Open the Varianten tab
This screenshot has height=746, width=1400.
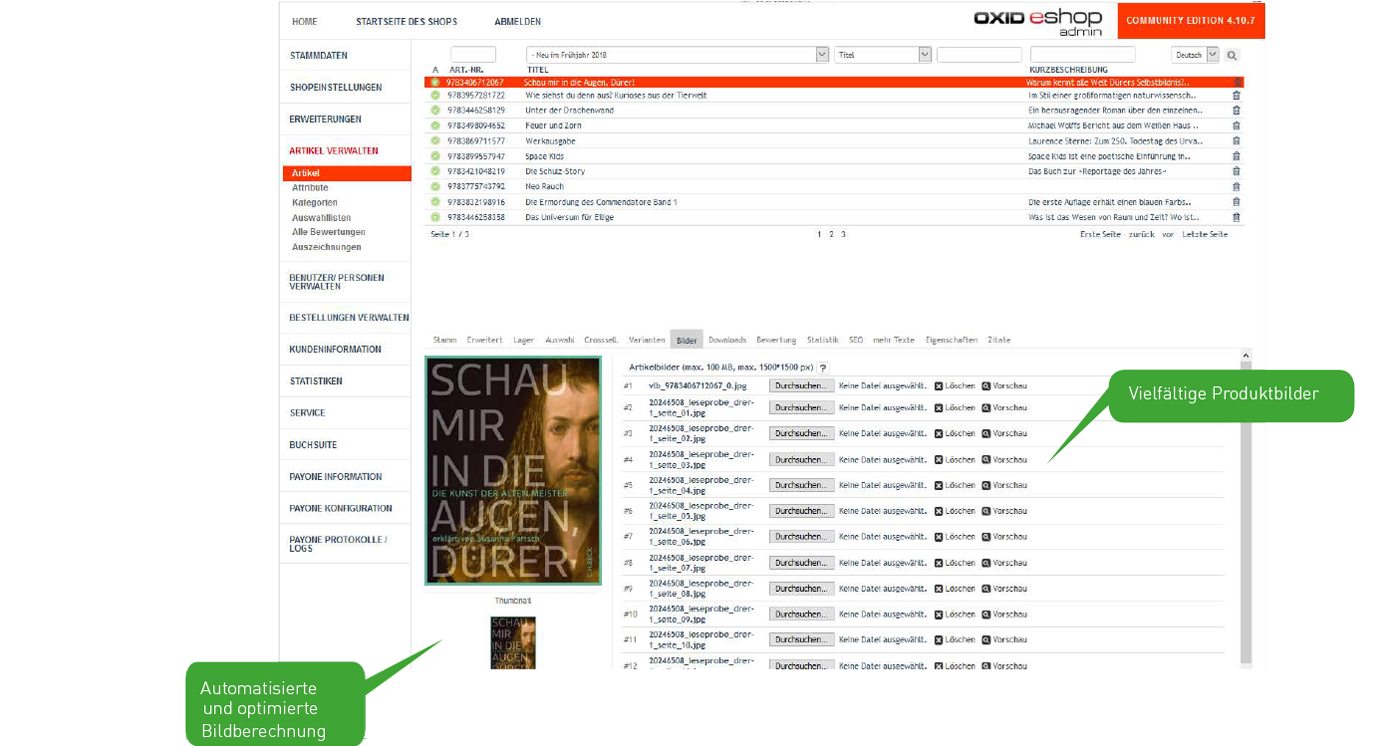(647, 340)
